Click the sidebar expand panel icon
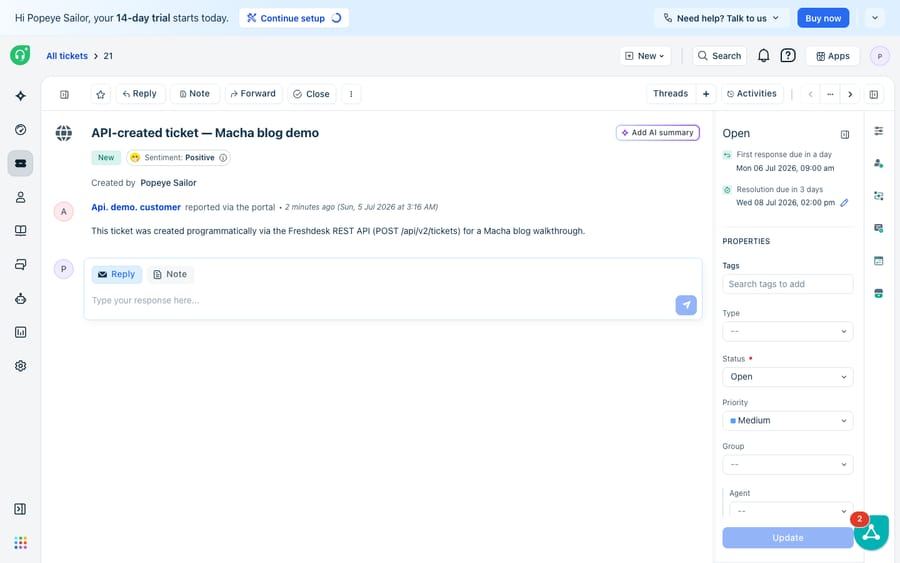 coord(20,509)
